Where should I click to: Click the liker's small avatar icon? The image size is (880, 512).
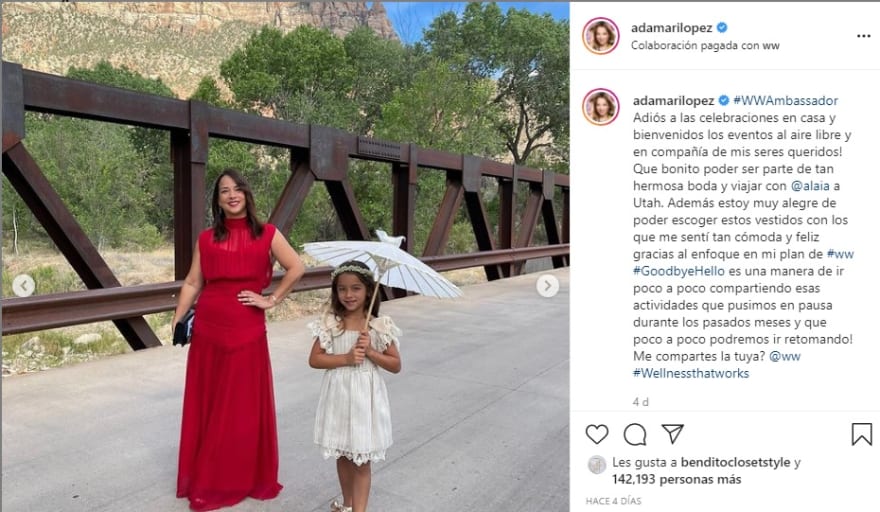pos(597,465)
